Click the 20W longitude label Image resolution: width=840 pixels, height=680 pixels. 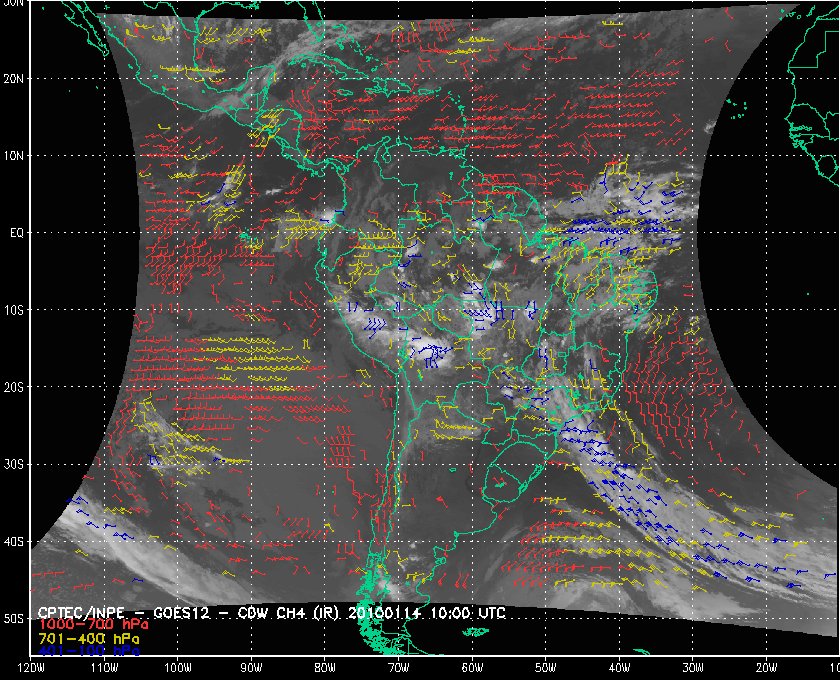[766, 668]
